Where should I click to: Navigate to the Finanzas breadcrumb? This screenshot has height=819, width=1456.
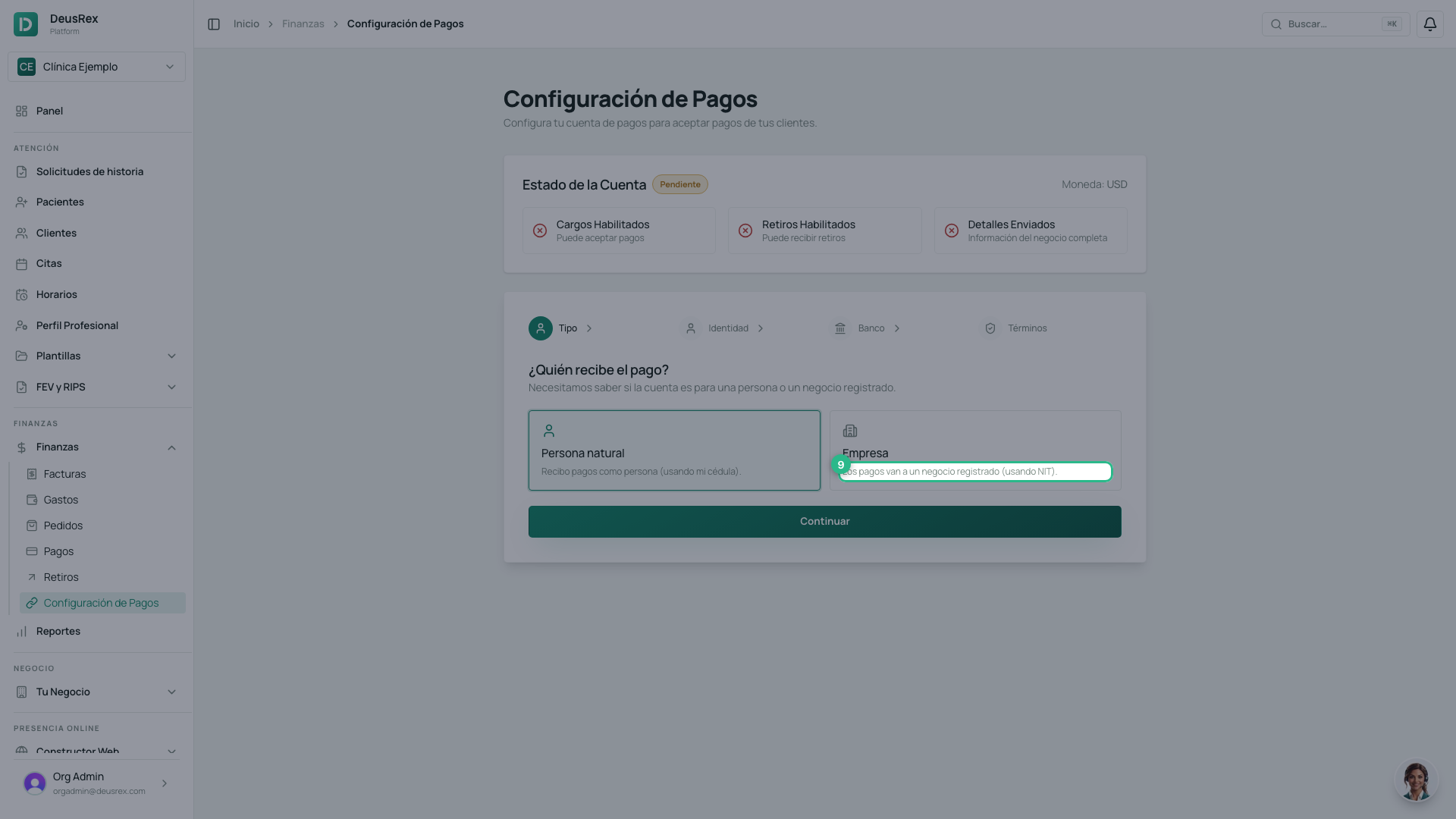pos(303,24)
